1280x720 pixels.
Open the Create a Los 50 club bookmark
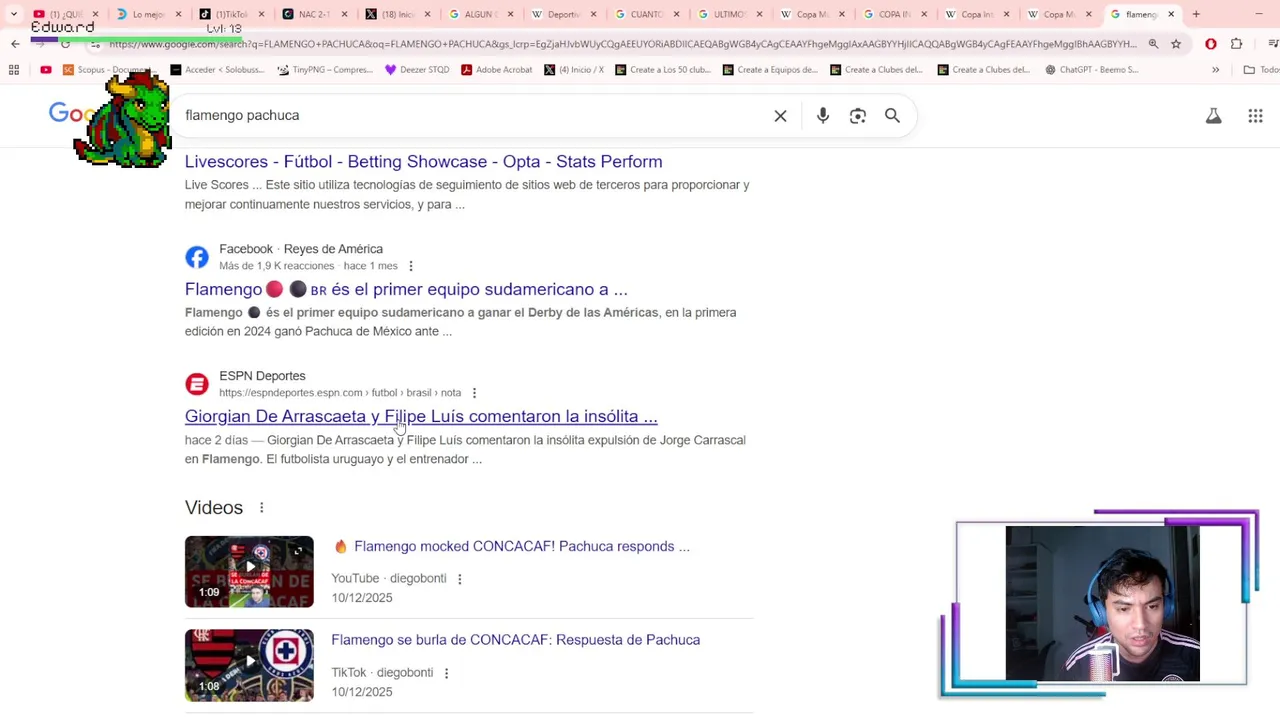[663, 70]
